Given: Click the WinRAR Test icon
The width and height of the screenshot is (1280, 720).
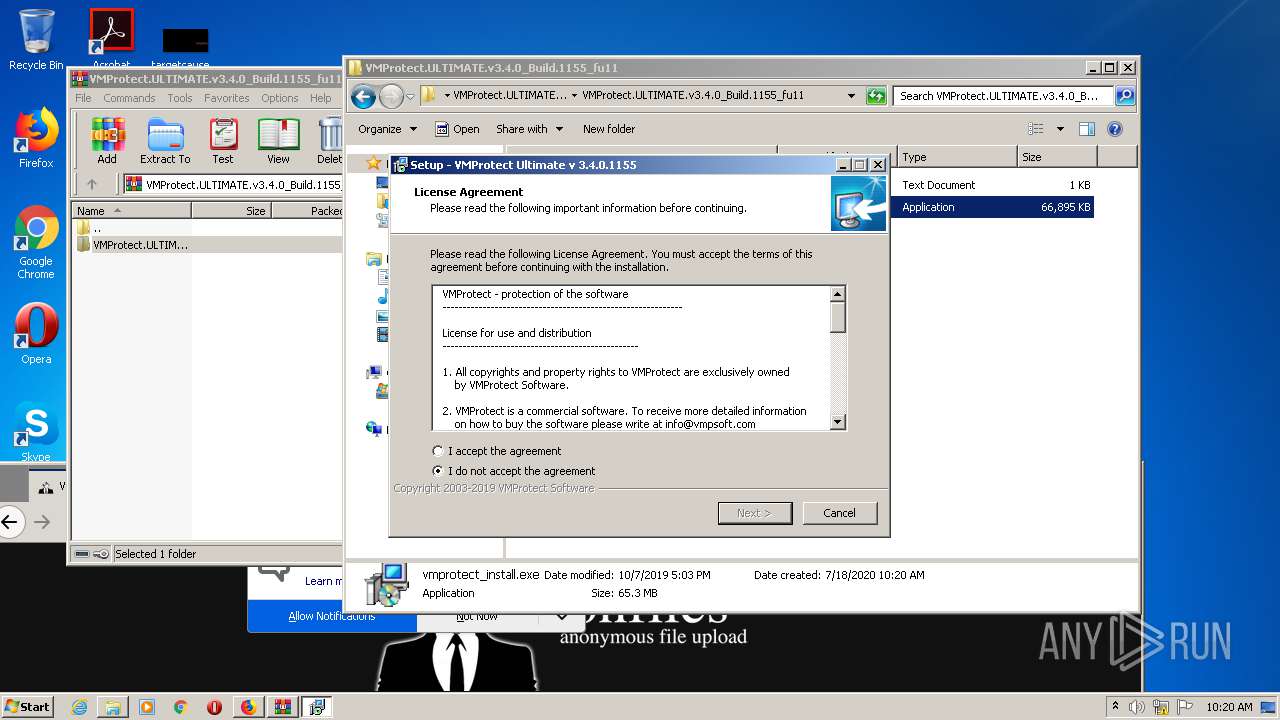Looking at the screenshot, I should click(223, 141).
